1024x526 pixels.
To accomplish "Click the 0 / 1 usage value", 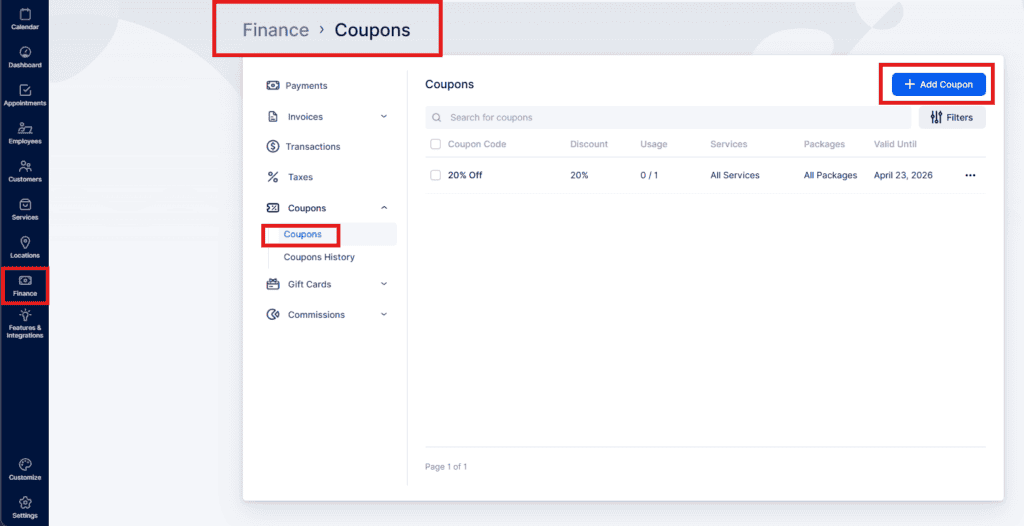I will click(x=649, y=175).
